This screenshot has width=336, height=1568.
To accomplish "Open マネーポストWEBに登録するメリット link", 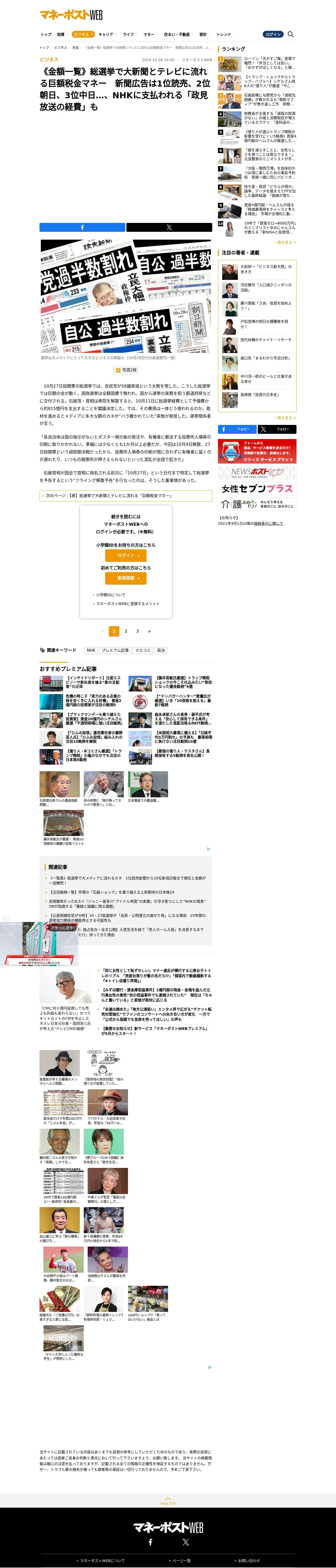I will pos(127,604).
